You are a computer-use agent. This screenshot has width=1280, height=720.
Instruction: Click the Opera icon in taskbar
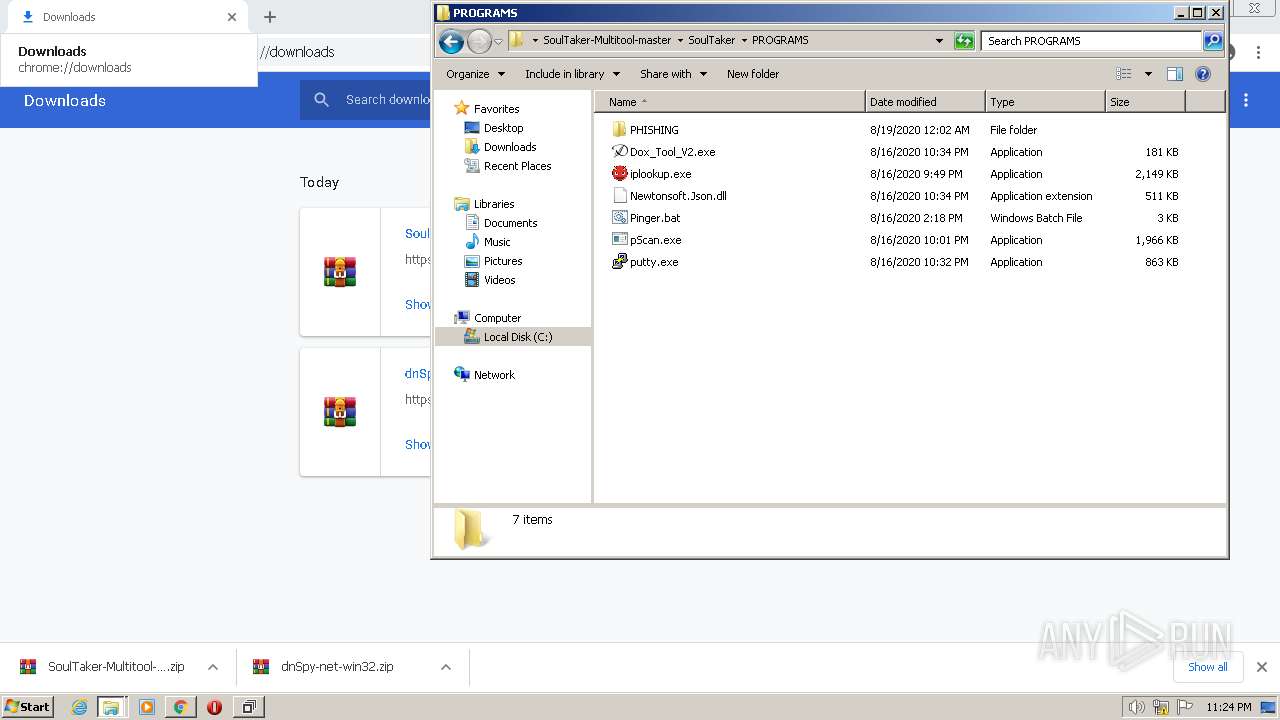(214, 707)
